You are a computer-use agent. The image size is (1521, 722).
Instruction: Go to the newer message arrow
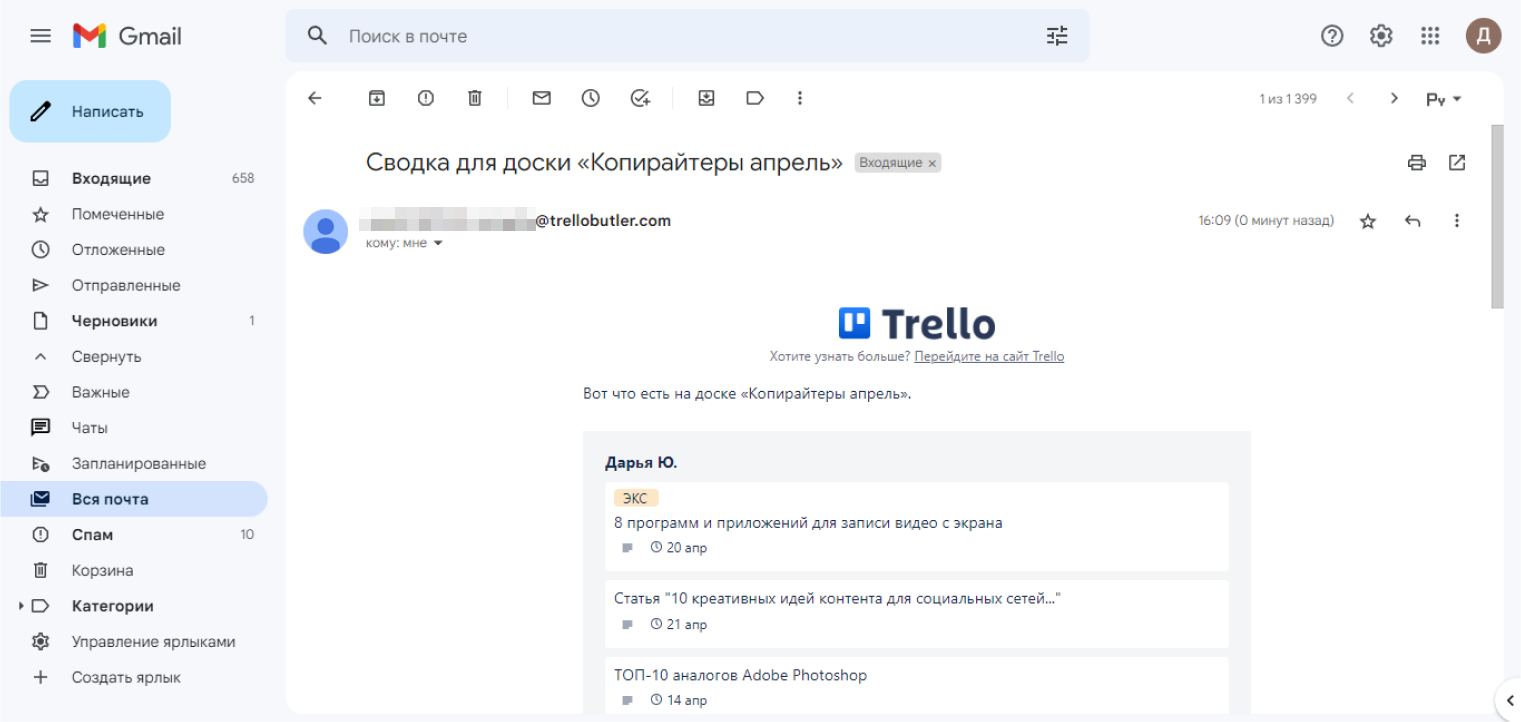click(x=1350, y=98)
